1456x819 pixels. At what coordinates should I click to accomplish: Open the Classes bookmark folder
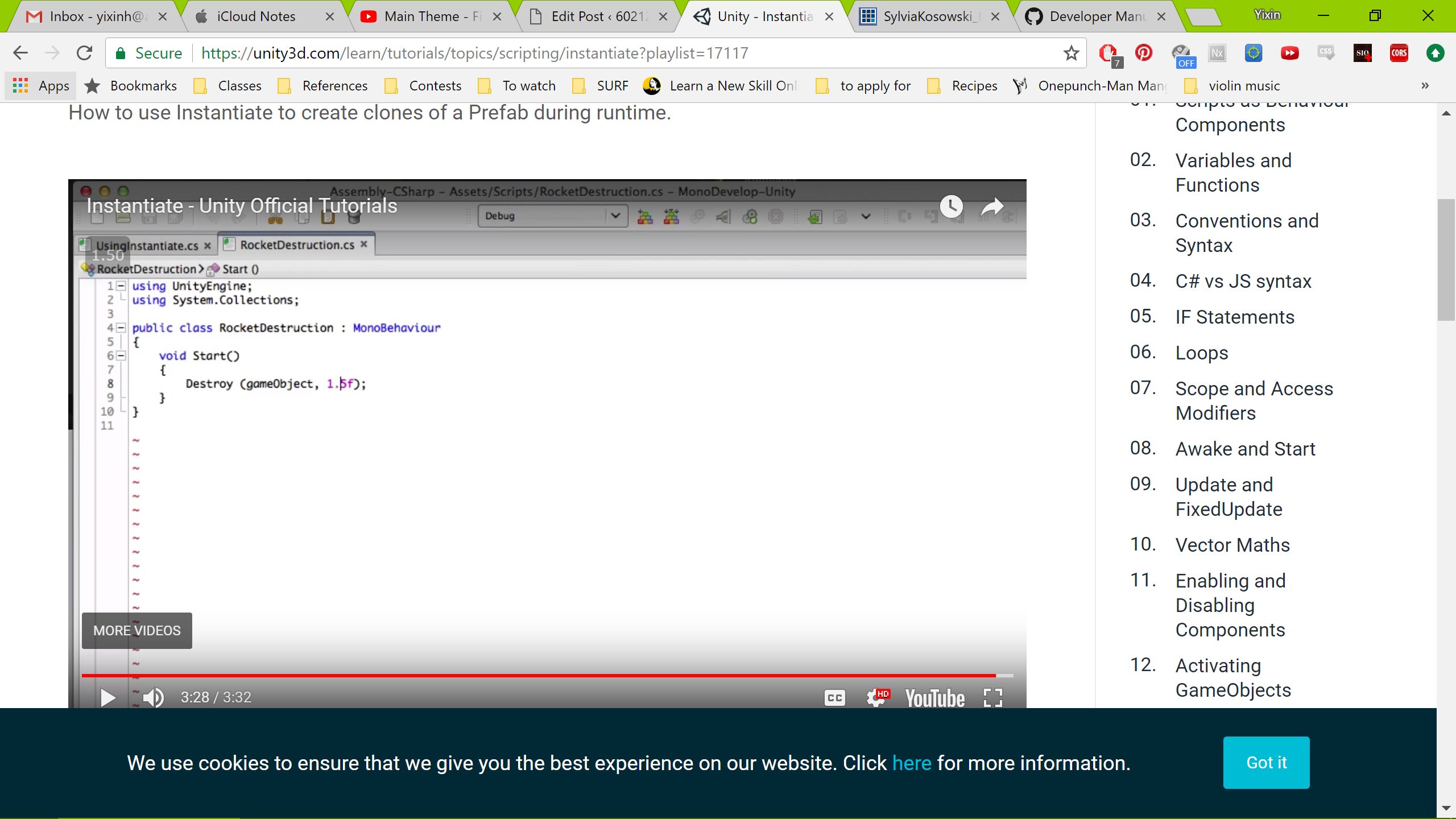(227, 86)
